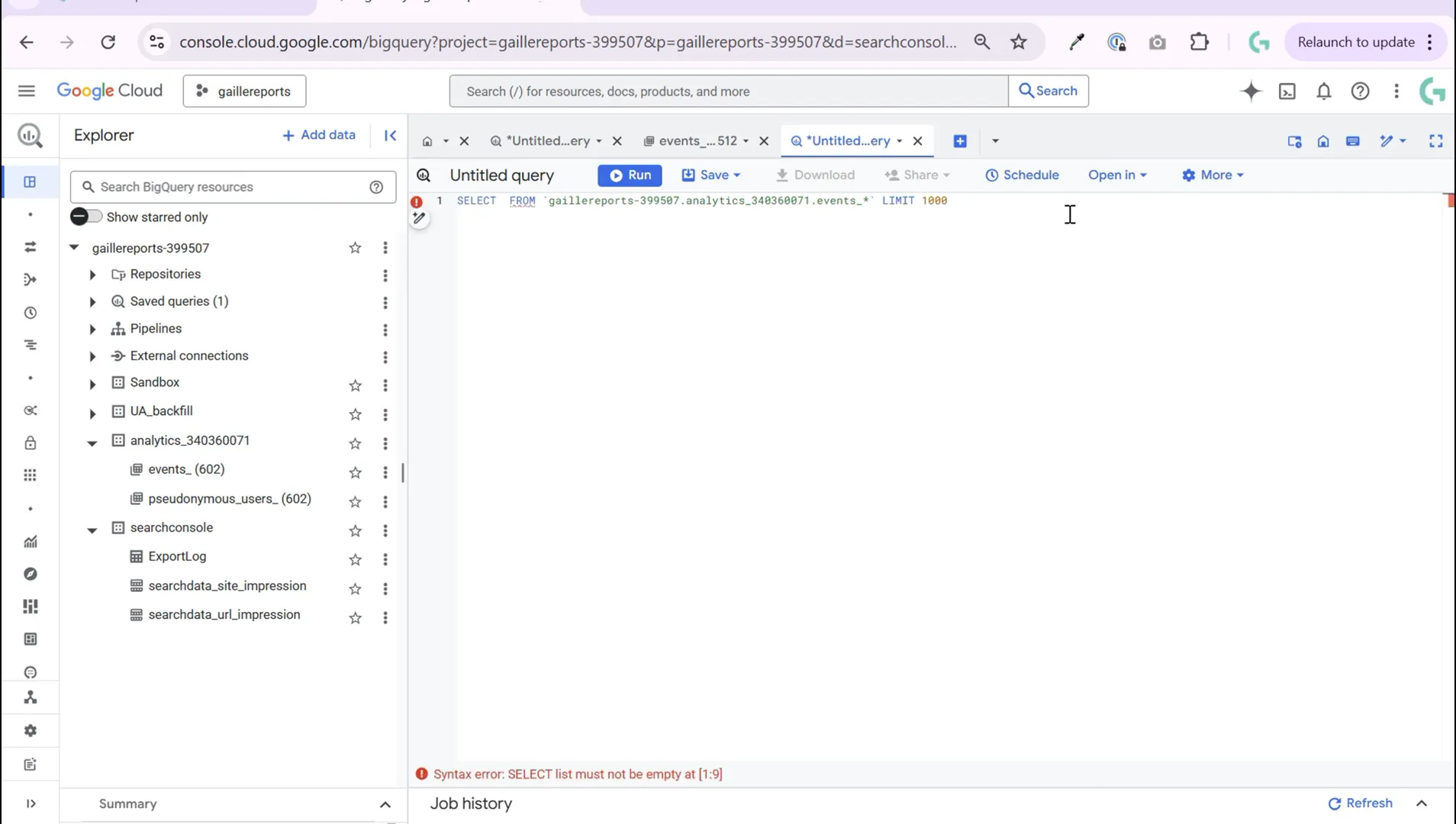Image resolution: width=1456 pixels, height=824 pixels.
Task: Go back in browser history
Action: (27, 42)
